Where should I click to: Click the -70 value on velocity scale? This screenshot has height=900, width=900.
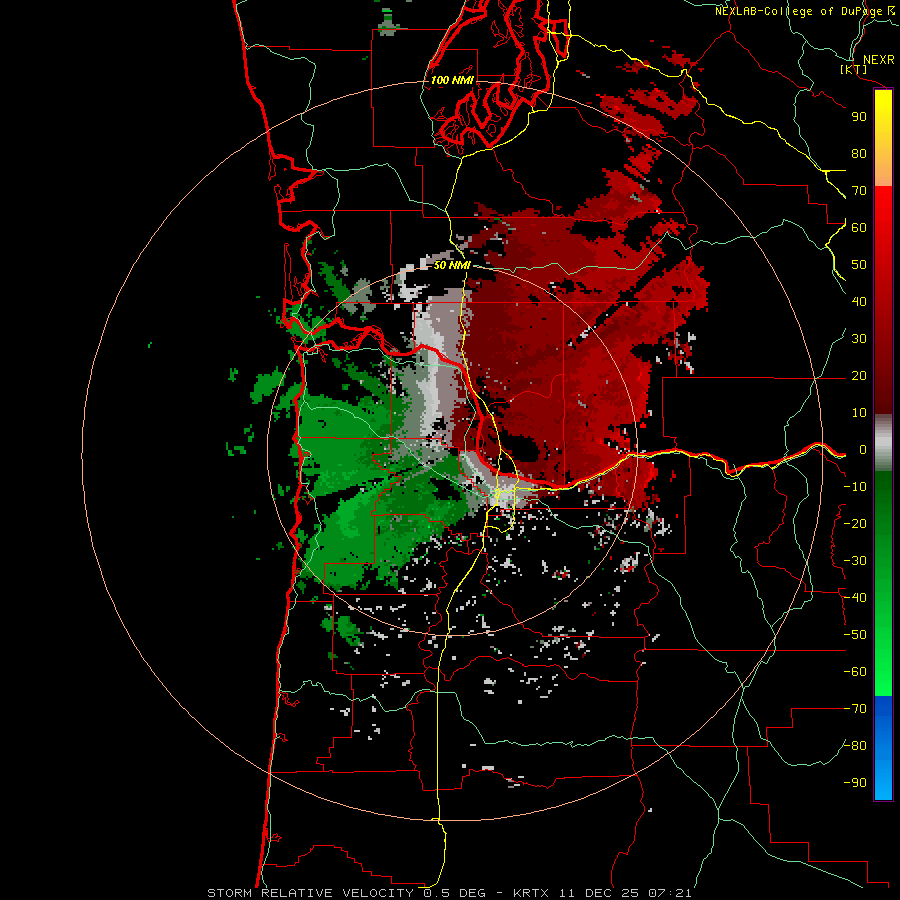[855, 709]
